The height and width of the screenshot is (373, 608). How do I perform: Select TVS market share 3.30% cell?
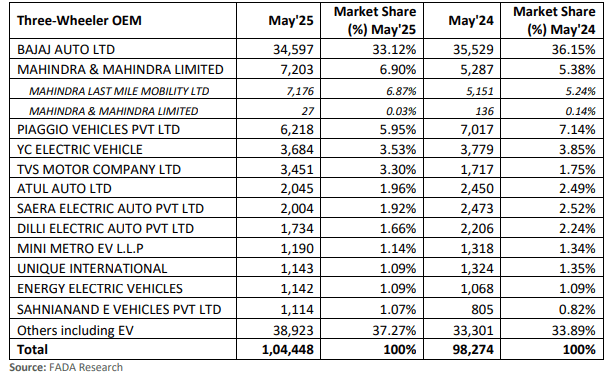[x=372, y=169]
